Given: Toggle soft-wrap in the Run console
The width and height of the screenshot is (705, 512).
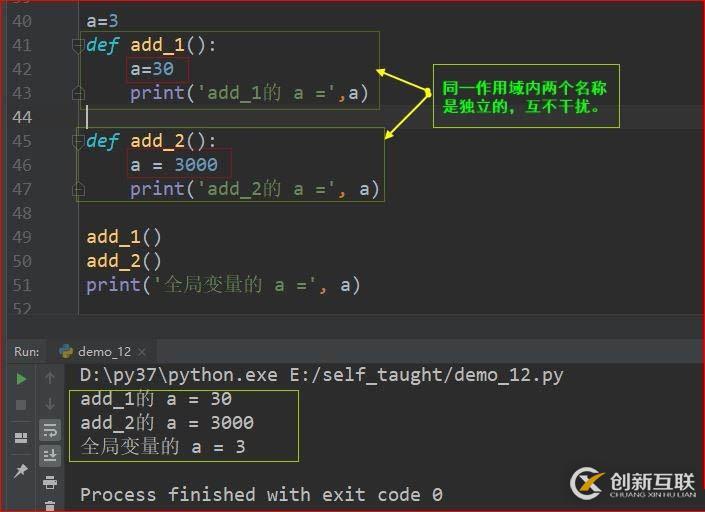Looking at the screenshot, I should tap(50, 430).
